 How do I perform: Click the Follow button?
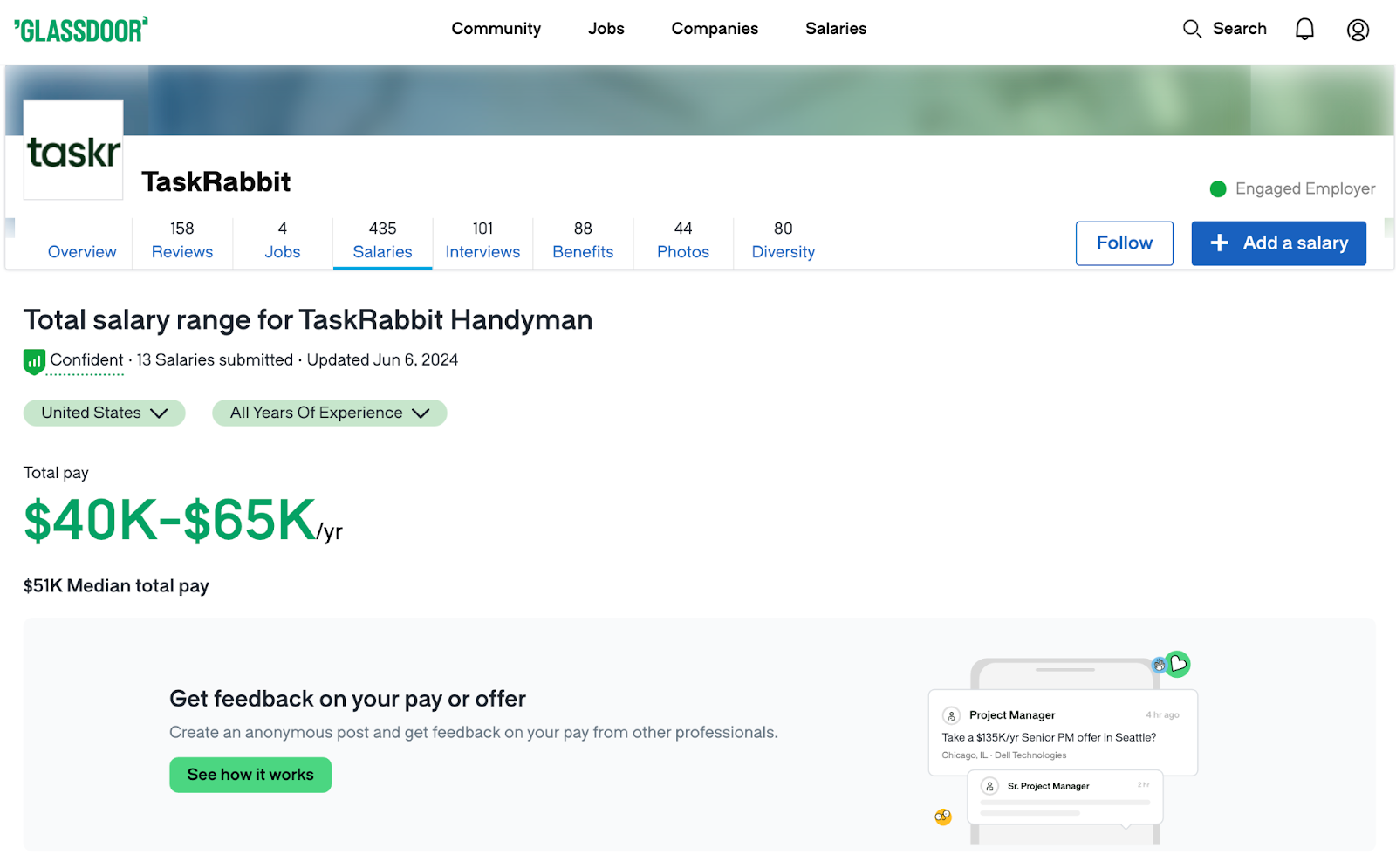[x=1125, y=243]
